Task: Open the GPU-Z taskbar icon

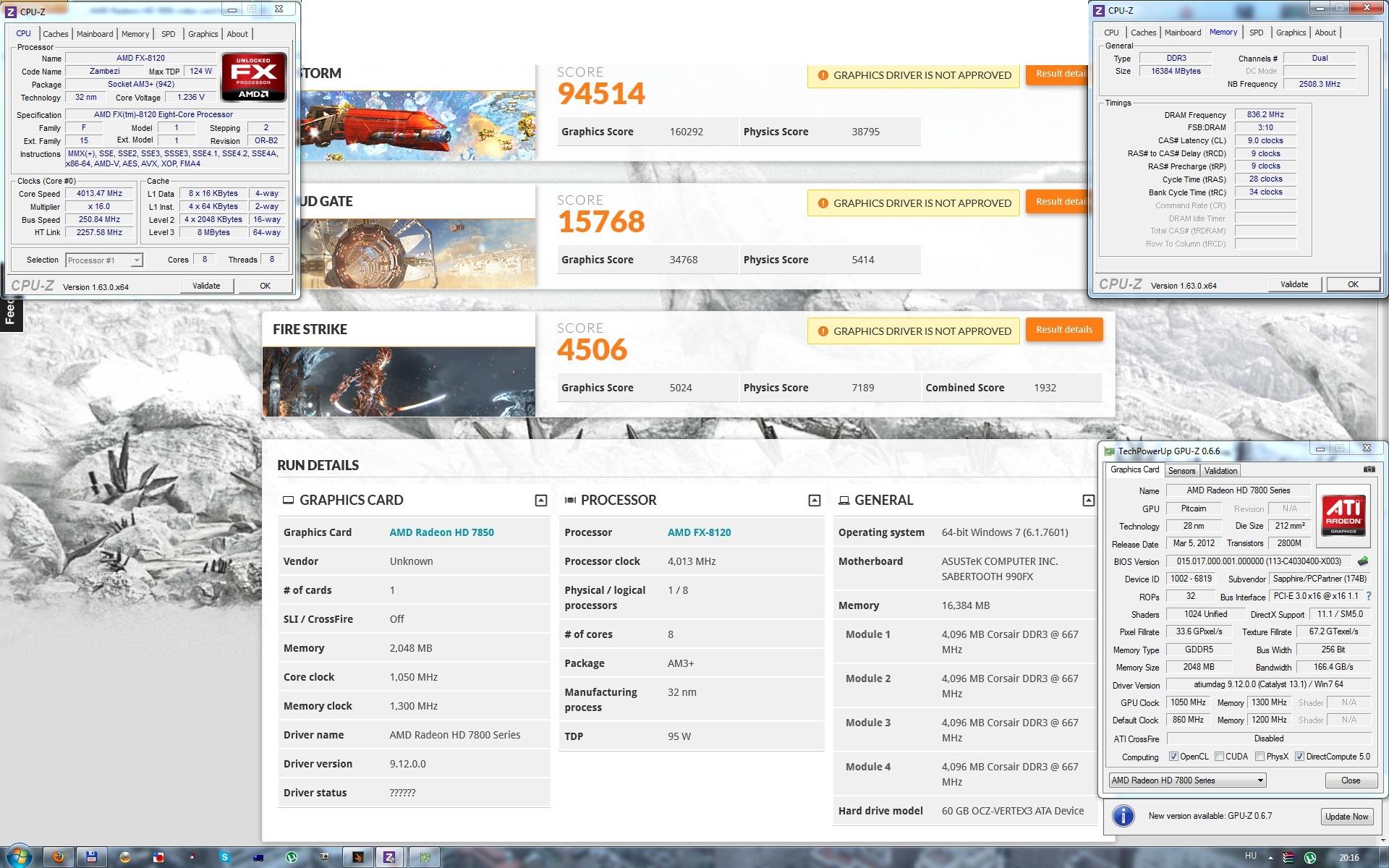Action: pyautogui.click(x=425, y=857)
